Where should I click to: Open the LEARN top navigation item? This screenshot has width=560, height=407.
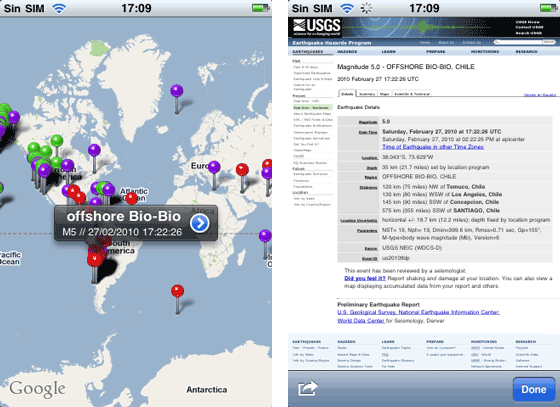pyautogui.click(x=389, y=52)
